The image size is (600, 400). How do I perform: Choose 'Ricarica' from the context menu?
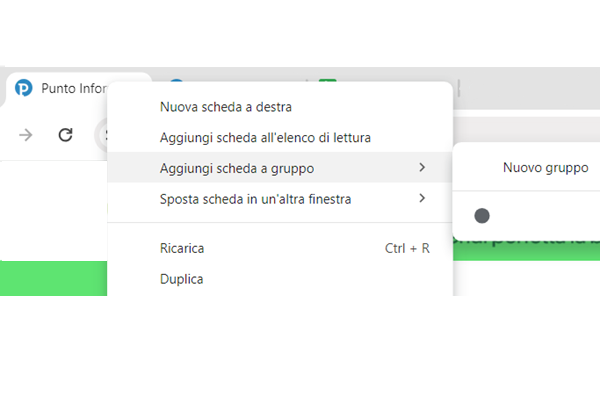pos(182,248)
